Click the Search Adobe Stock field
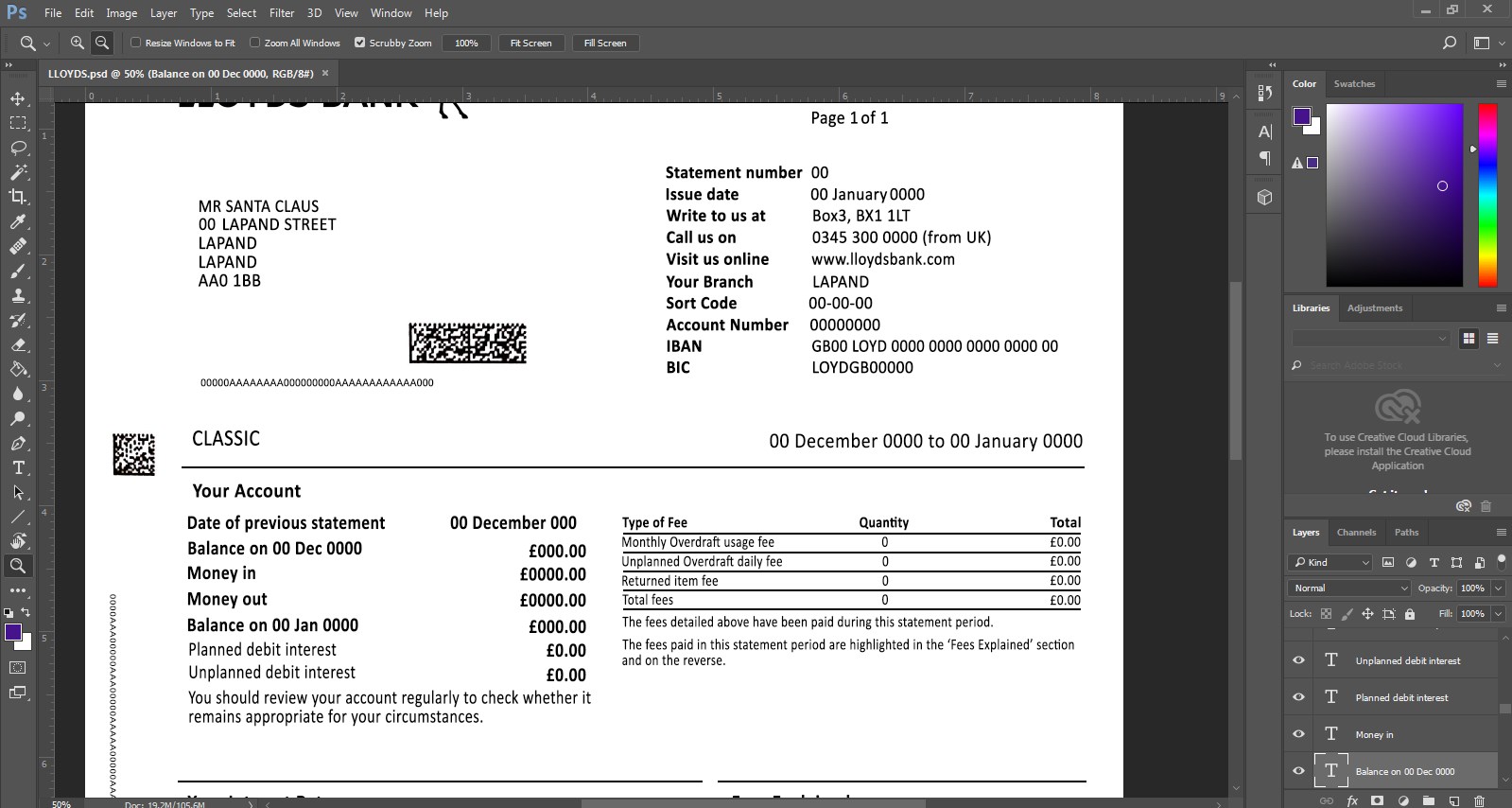This screenshot has width=1512, height=808. [x=1397, y=365]
